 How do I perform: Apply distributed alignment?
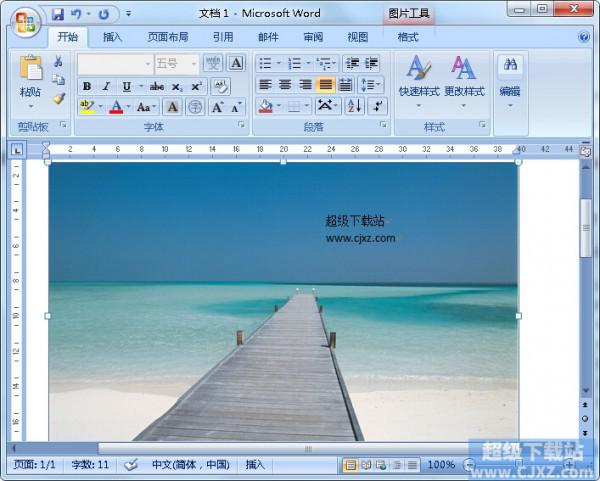click(x=345, y=85)
